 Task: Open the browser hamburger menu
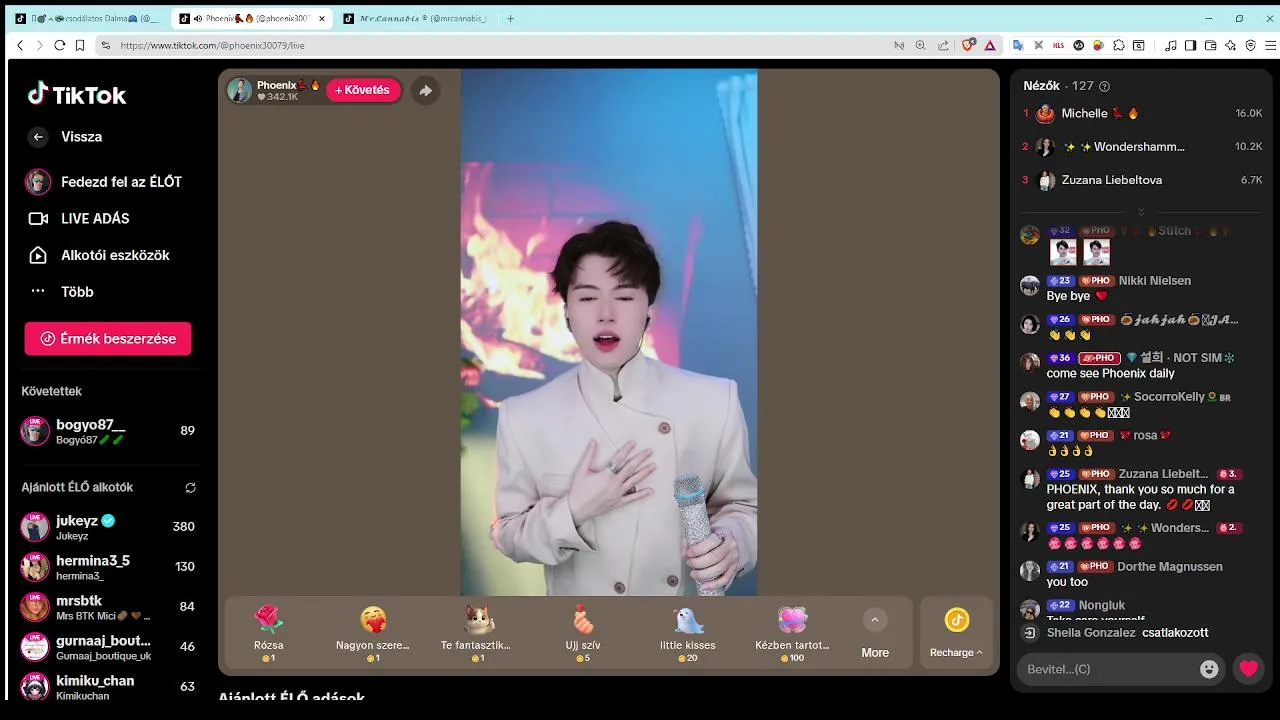coord(1271,45)
